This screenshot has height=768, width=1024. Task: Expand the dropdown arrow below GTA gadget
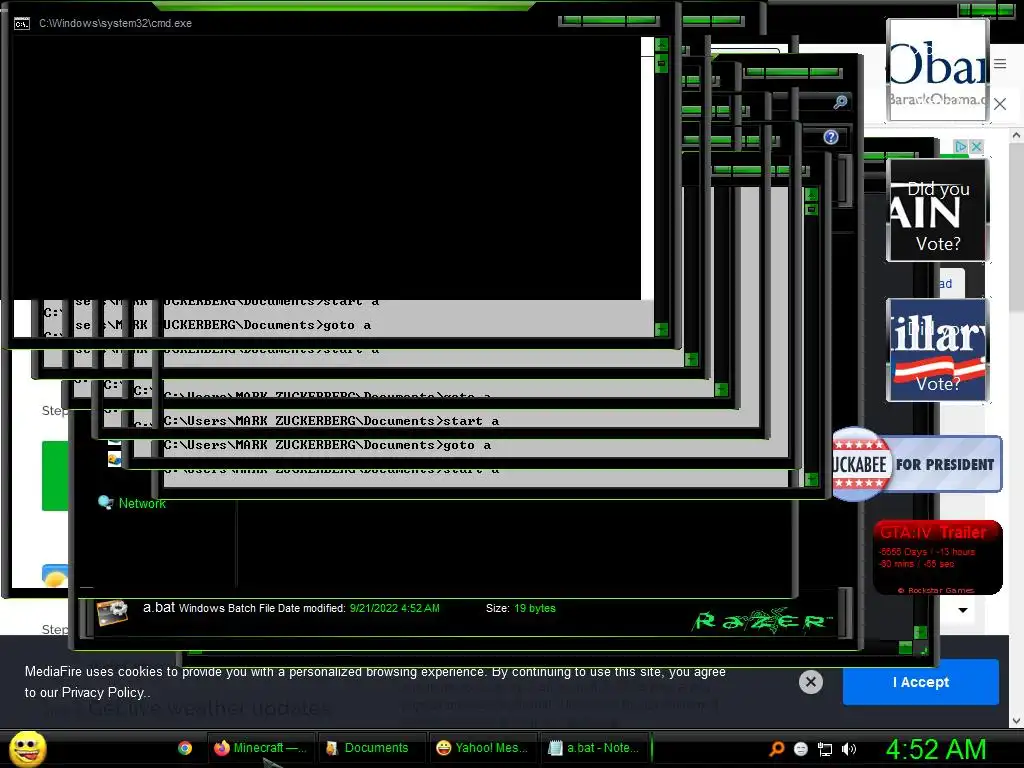point(963,610)
